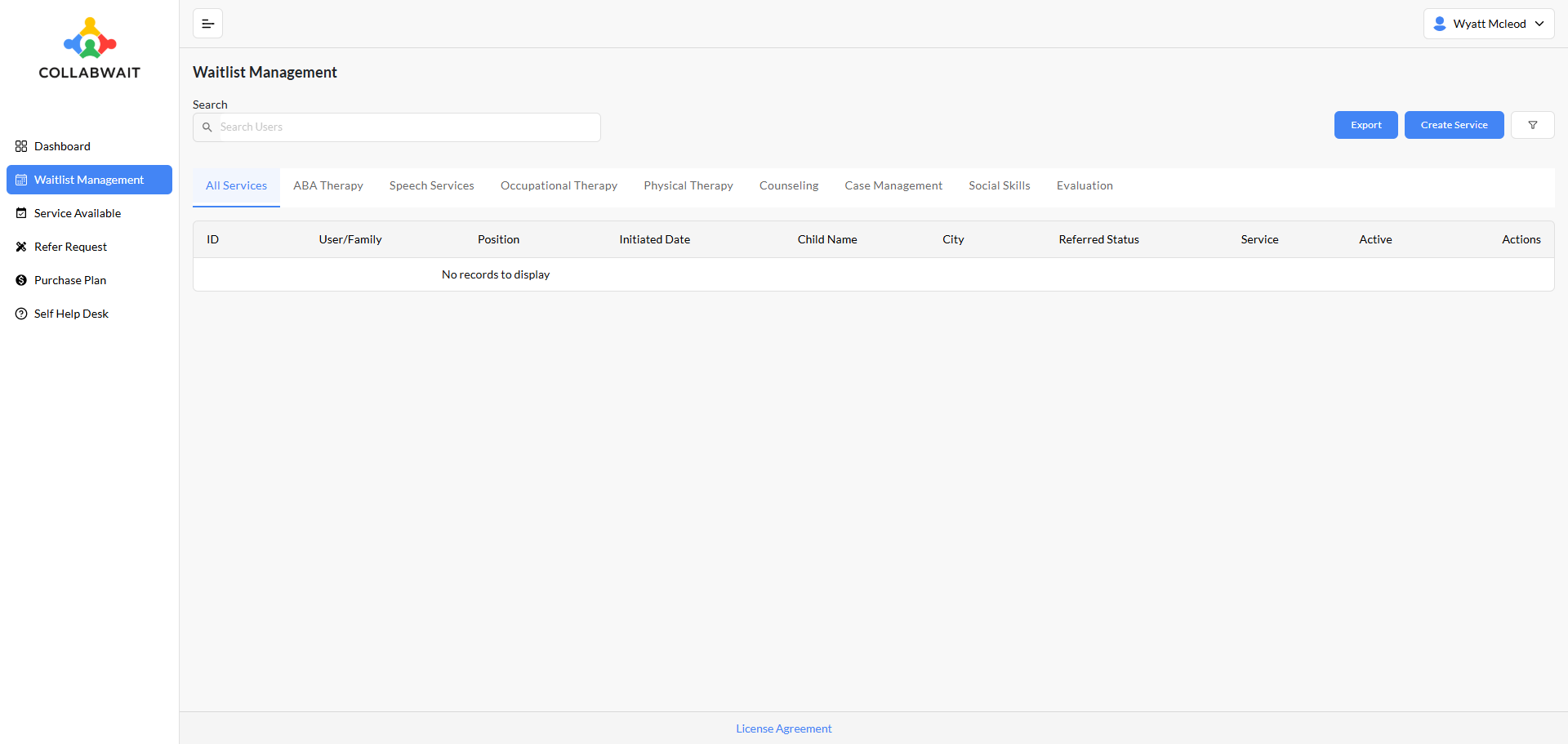Focus the Search Users input field
Screen dimensions: 1568x744
pos(408,127)
